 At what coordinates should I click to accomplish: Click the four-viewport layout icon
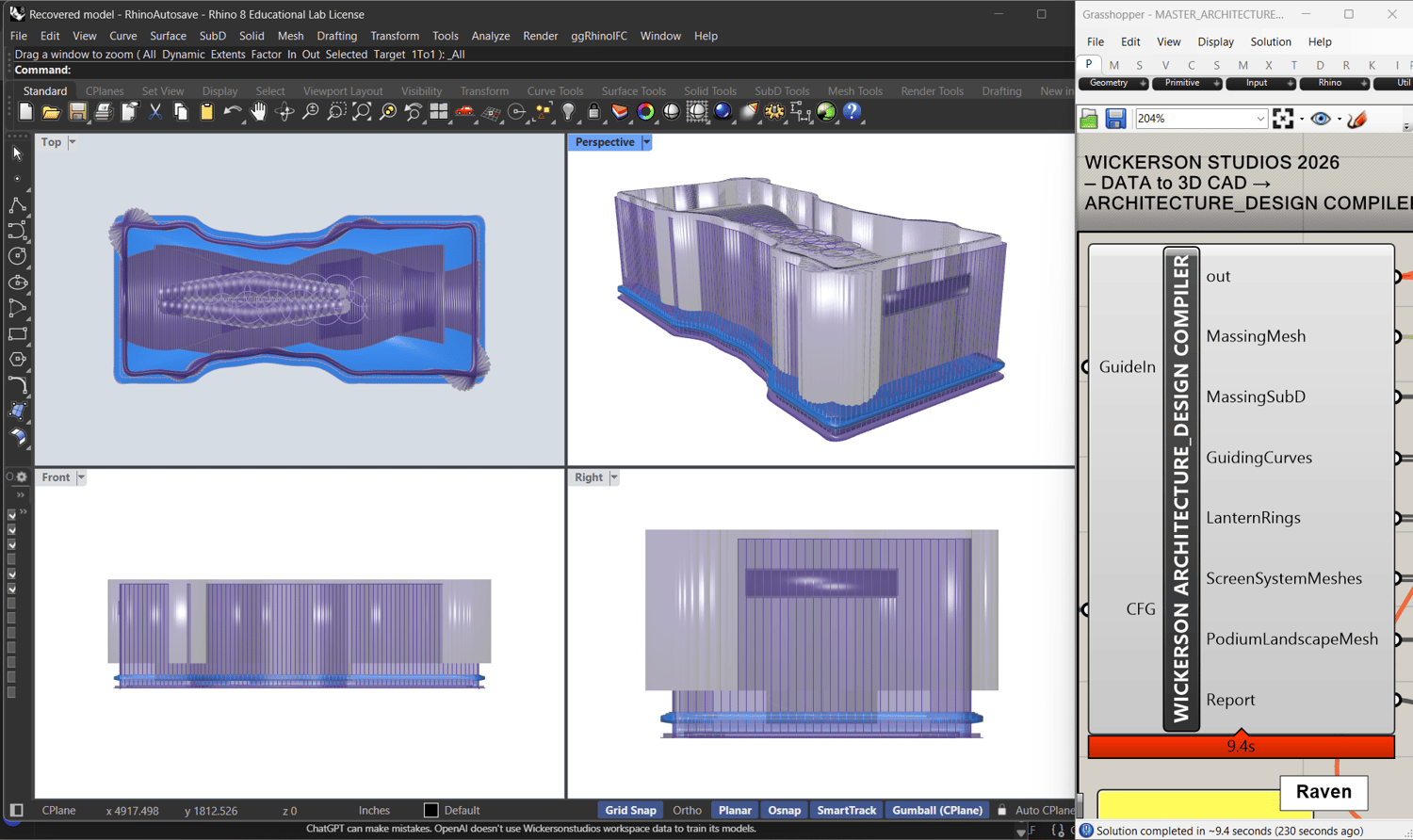[439, 112]
